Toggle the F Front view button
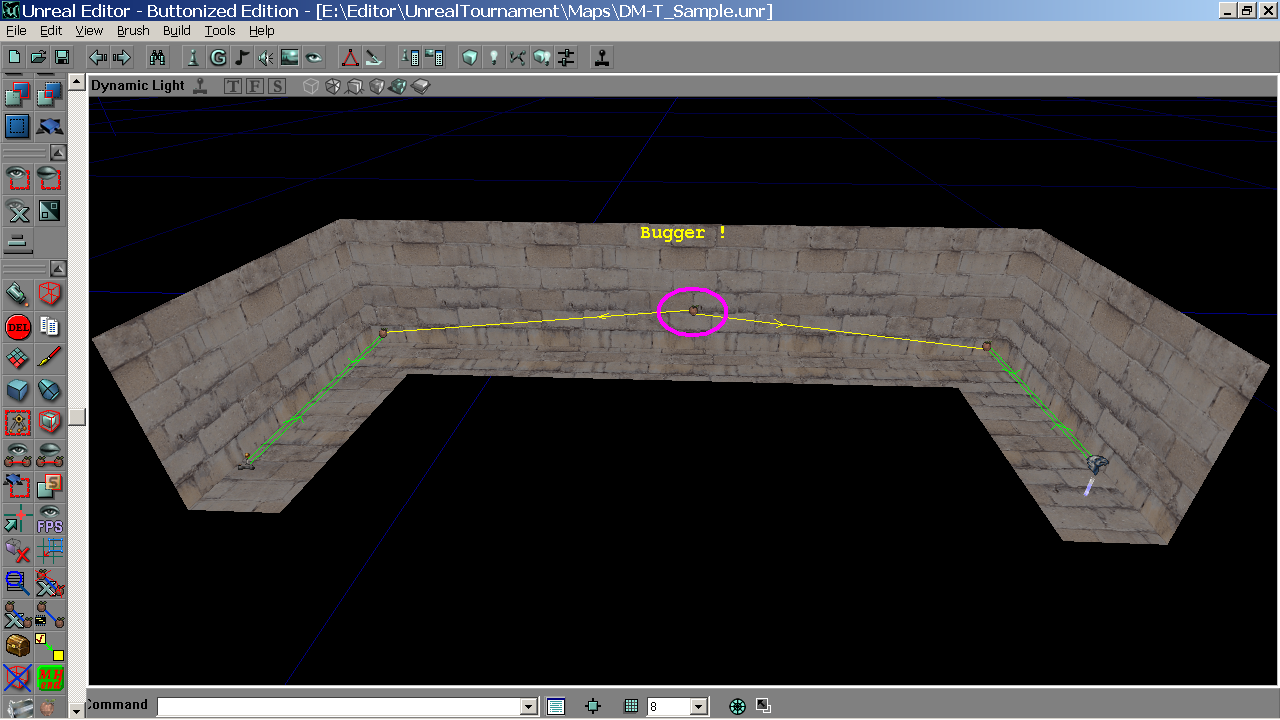 click(255, 86)
